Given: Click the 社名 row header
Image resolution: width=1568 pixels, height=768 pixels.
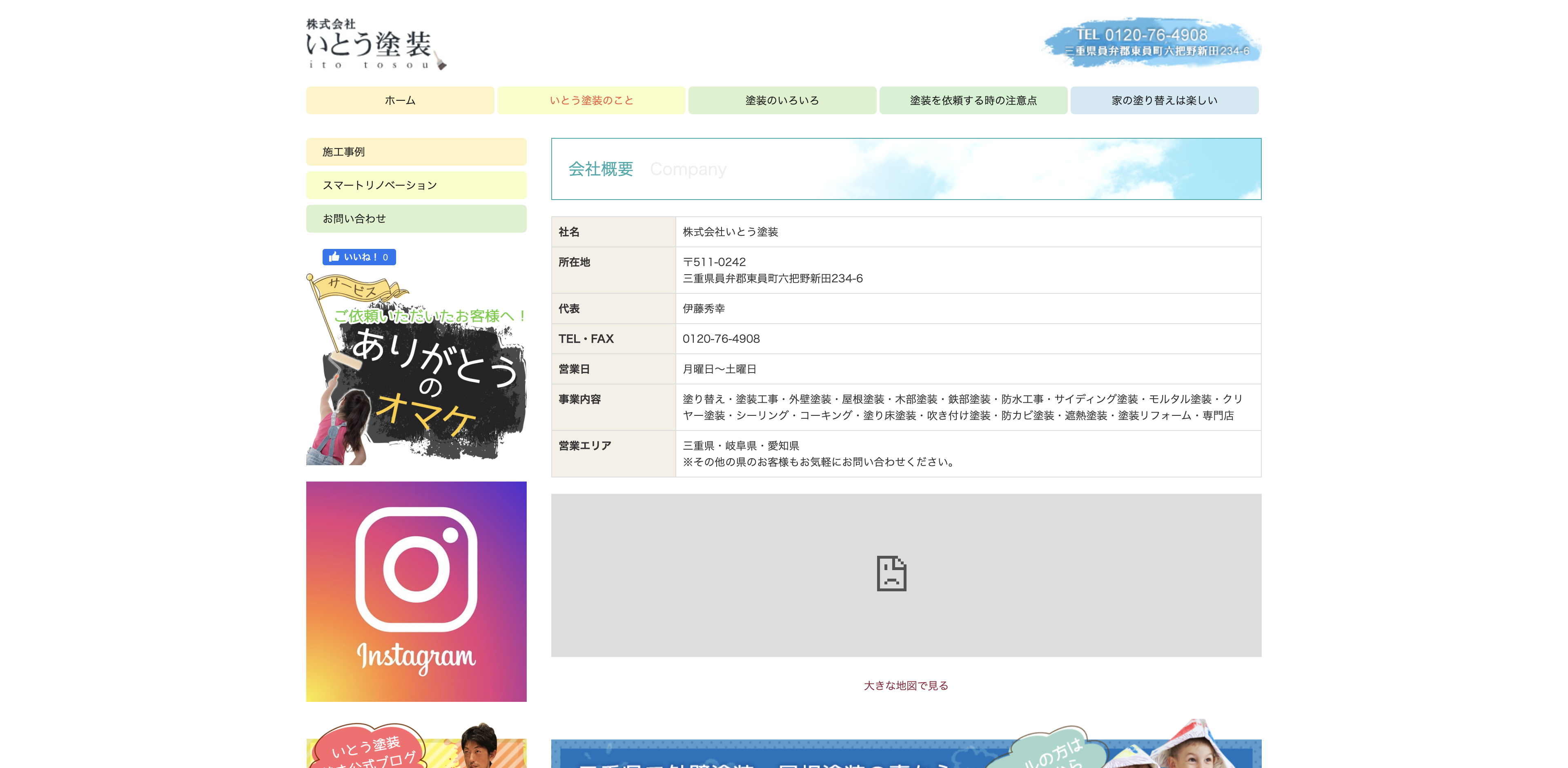Looking at the screenshot, I should point(614,232).
